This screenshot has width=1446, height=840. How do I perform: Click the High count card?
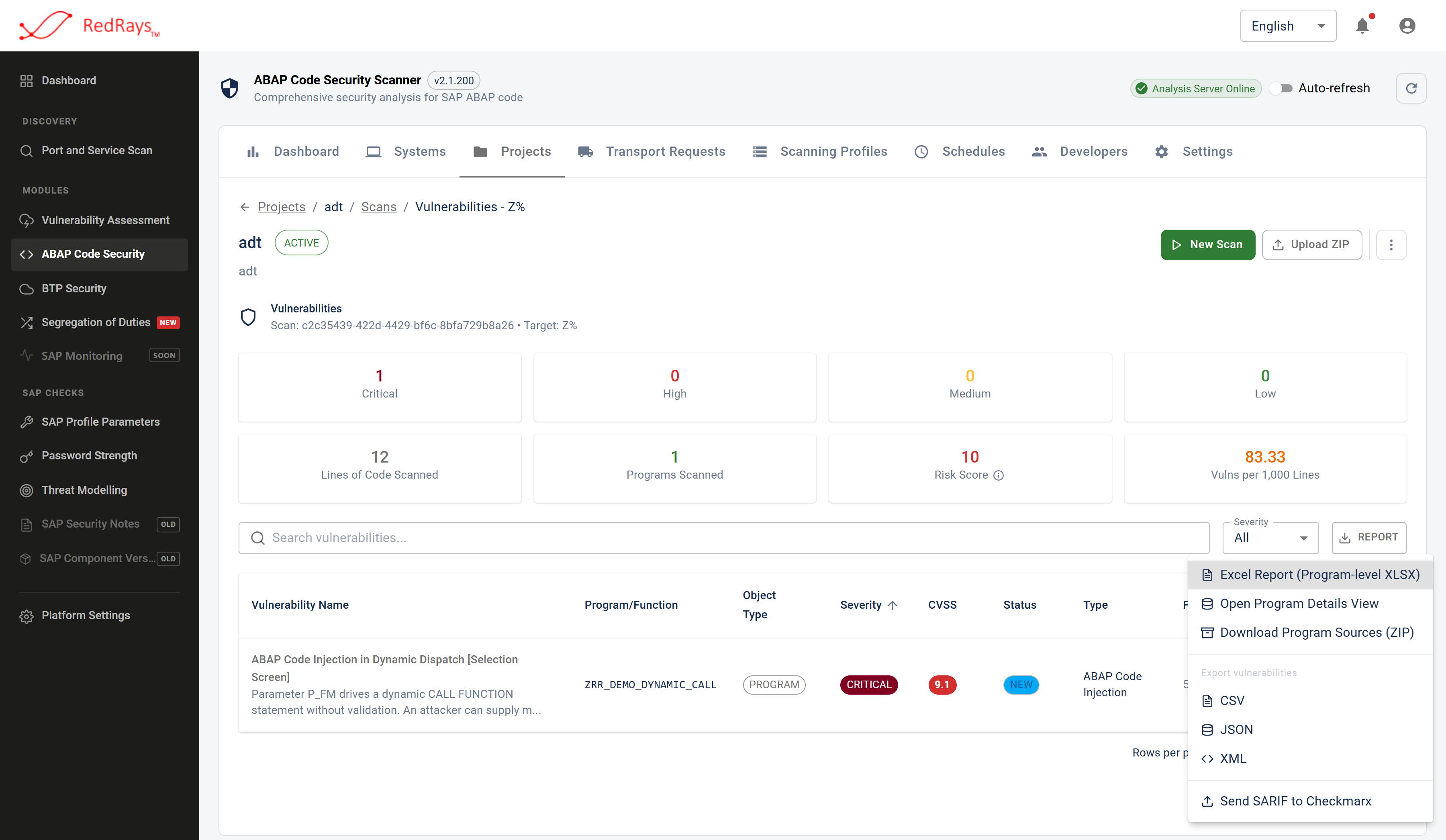coord(674,387)
